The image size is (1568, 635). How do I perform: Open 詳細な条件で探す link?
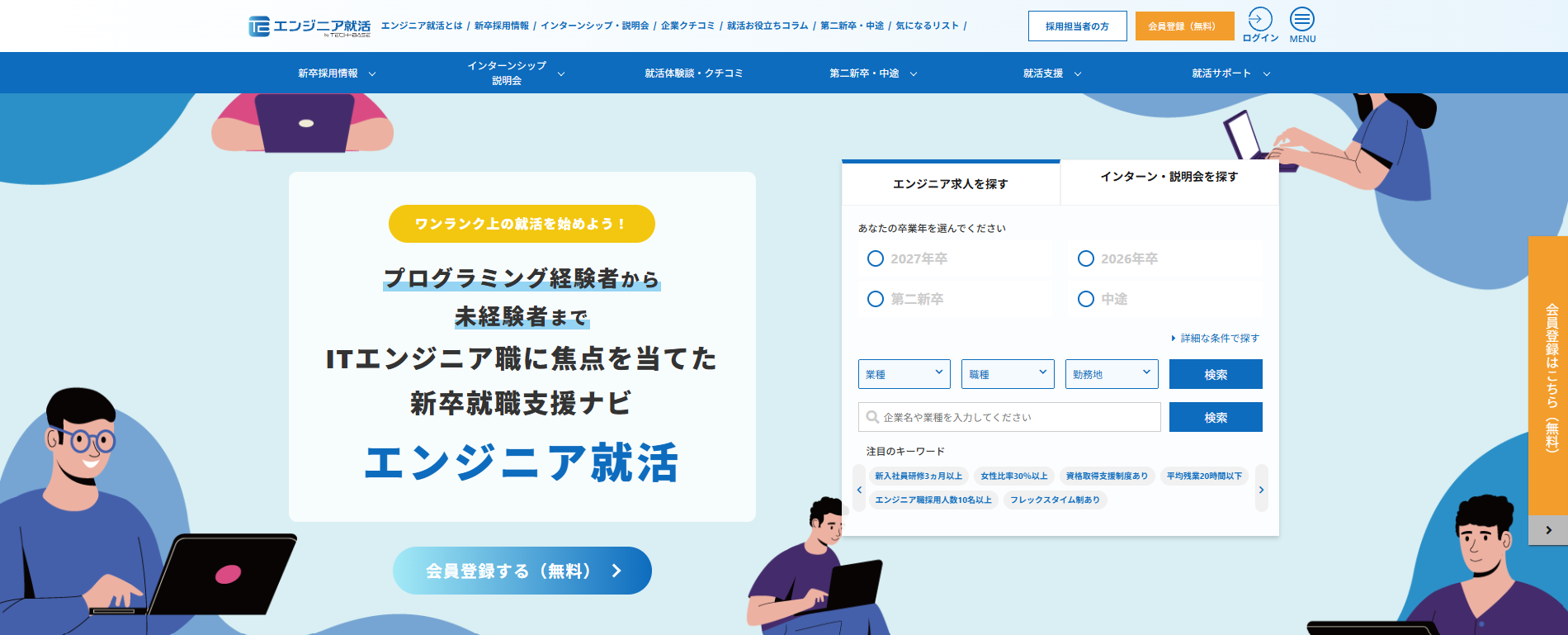pos(1216,338)
